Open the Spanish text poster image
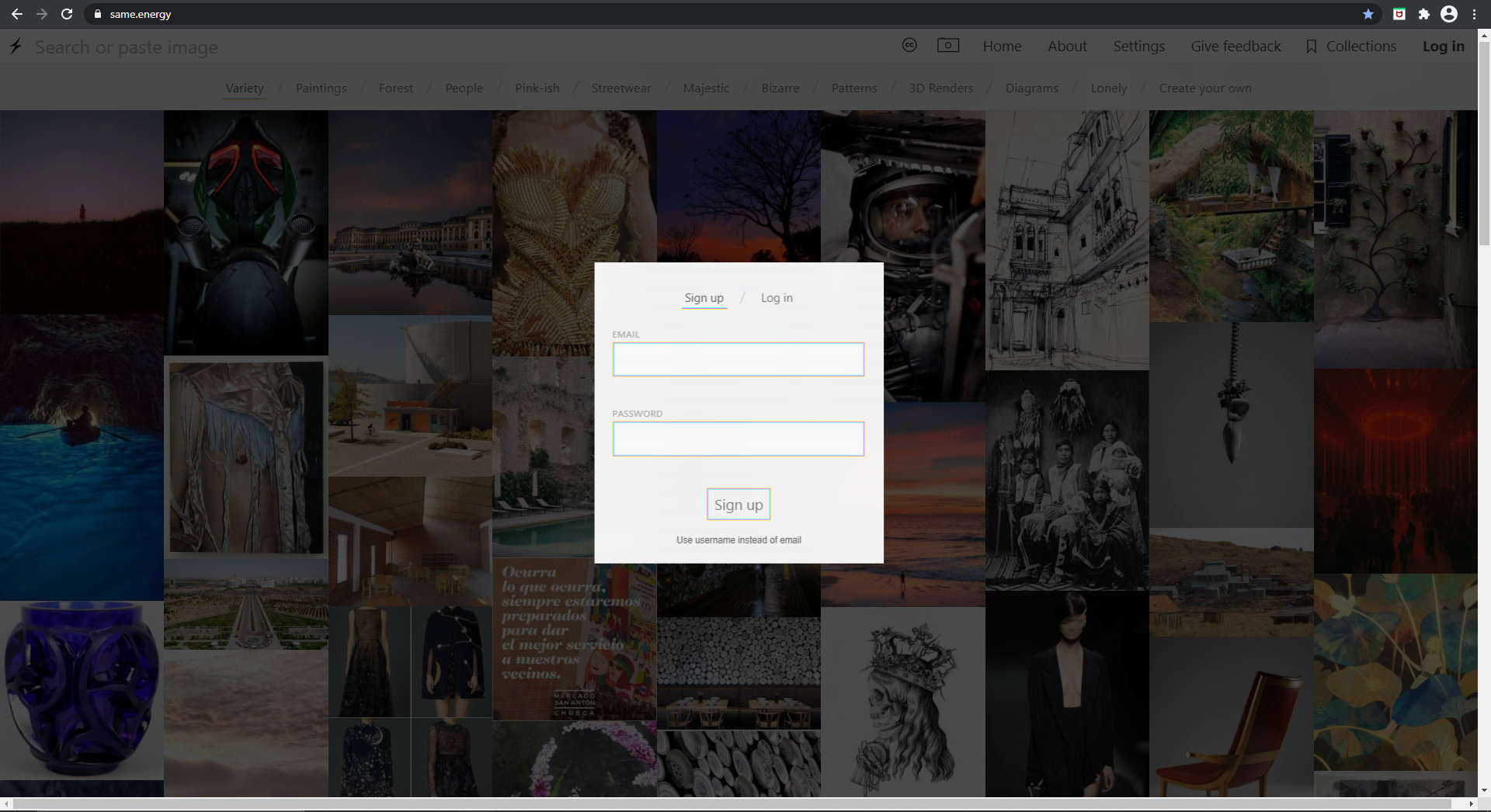The width and height of the screenshot is (1491, 812). click(x=575, y=639)
